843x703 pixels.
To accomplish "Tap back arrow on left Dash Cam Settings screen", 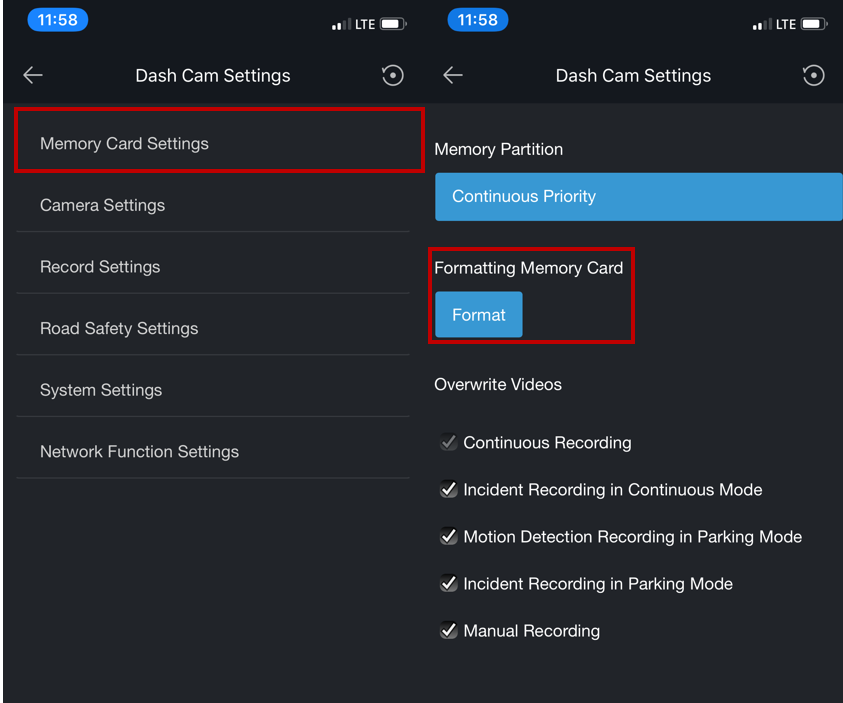I will point(33,75).
